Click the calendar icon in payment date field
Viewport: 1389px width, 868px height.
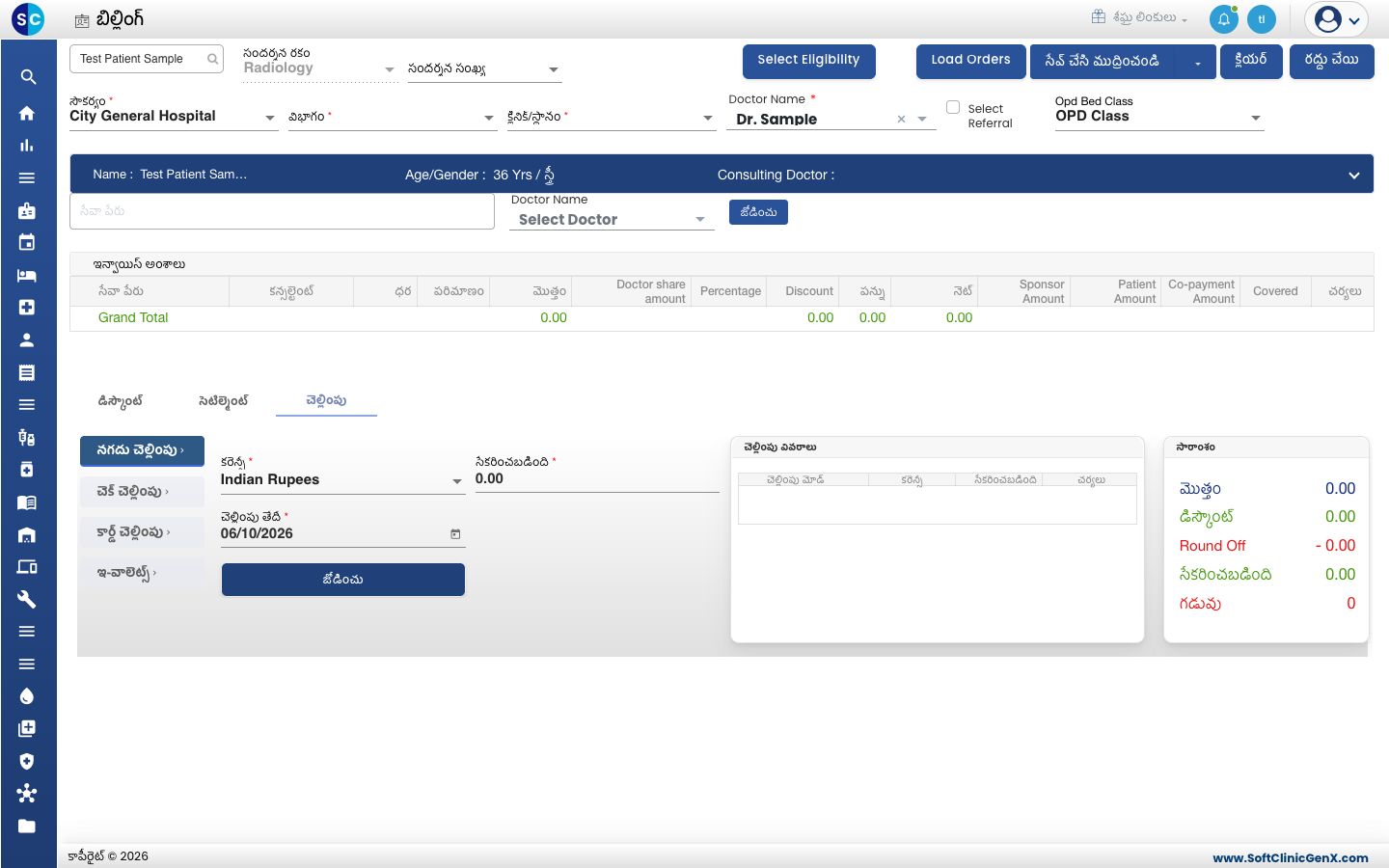(x=455, y=533)
